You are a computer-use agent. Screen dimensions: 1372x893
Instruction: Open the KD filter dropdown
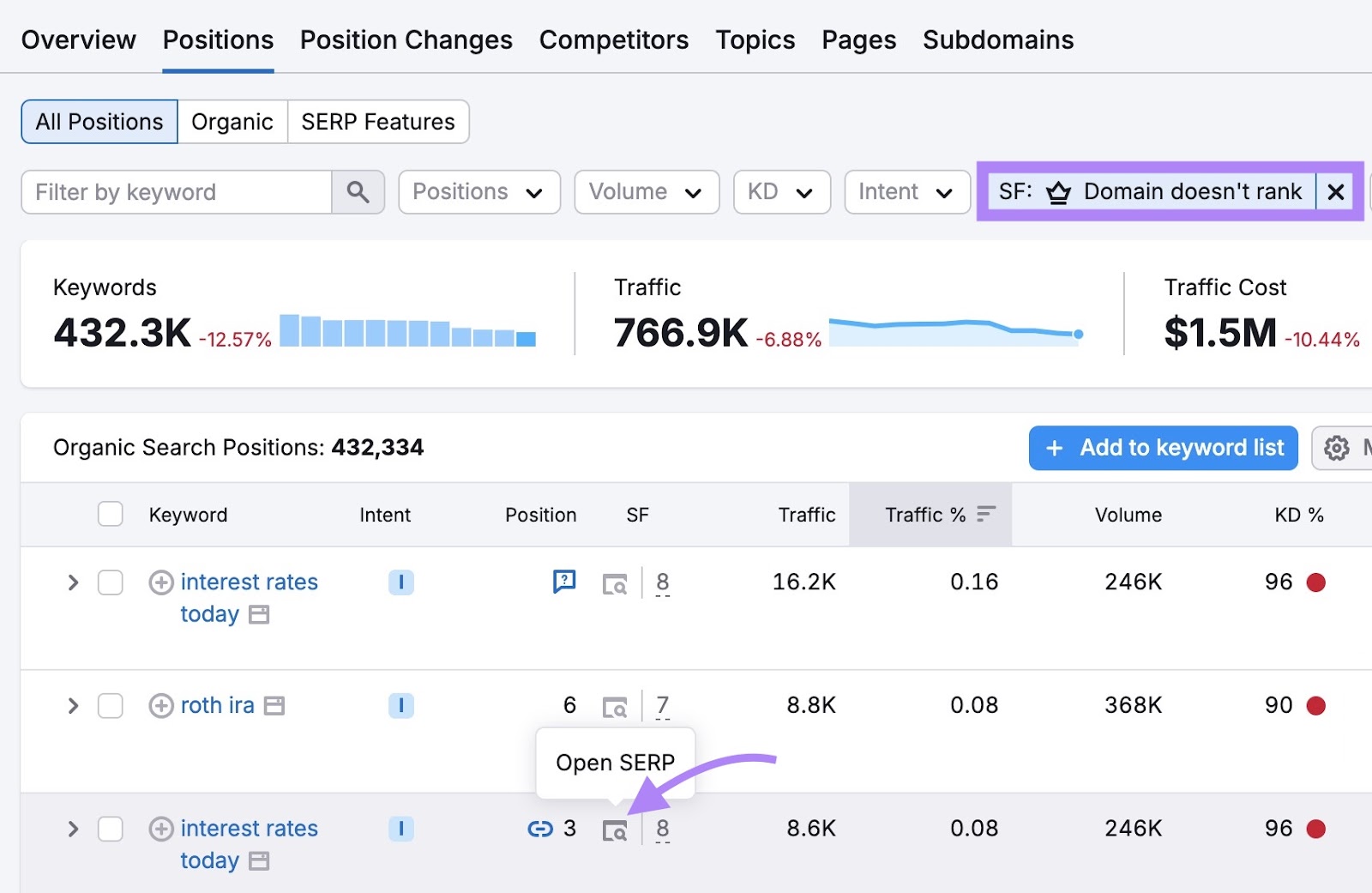pos(781,191)
